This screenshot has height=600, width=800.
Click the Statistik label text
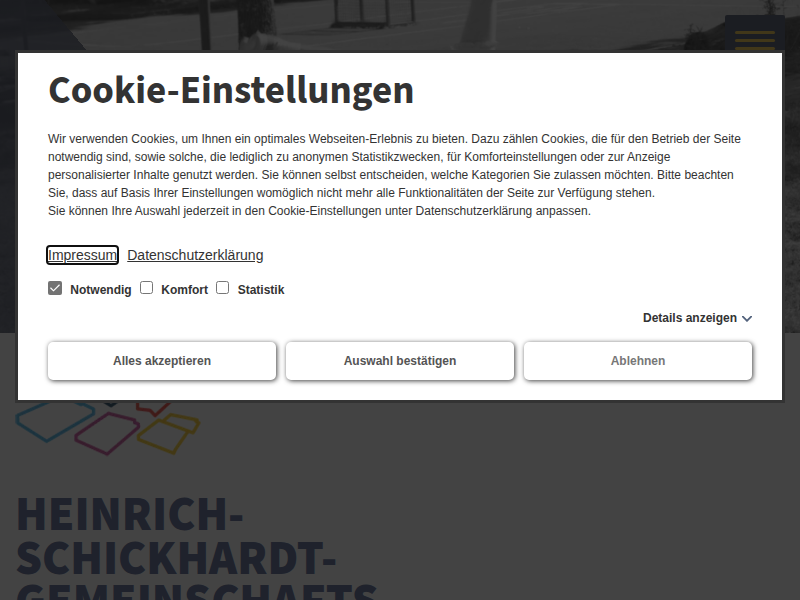(x=261, y=290)
